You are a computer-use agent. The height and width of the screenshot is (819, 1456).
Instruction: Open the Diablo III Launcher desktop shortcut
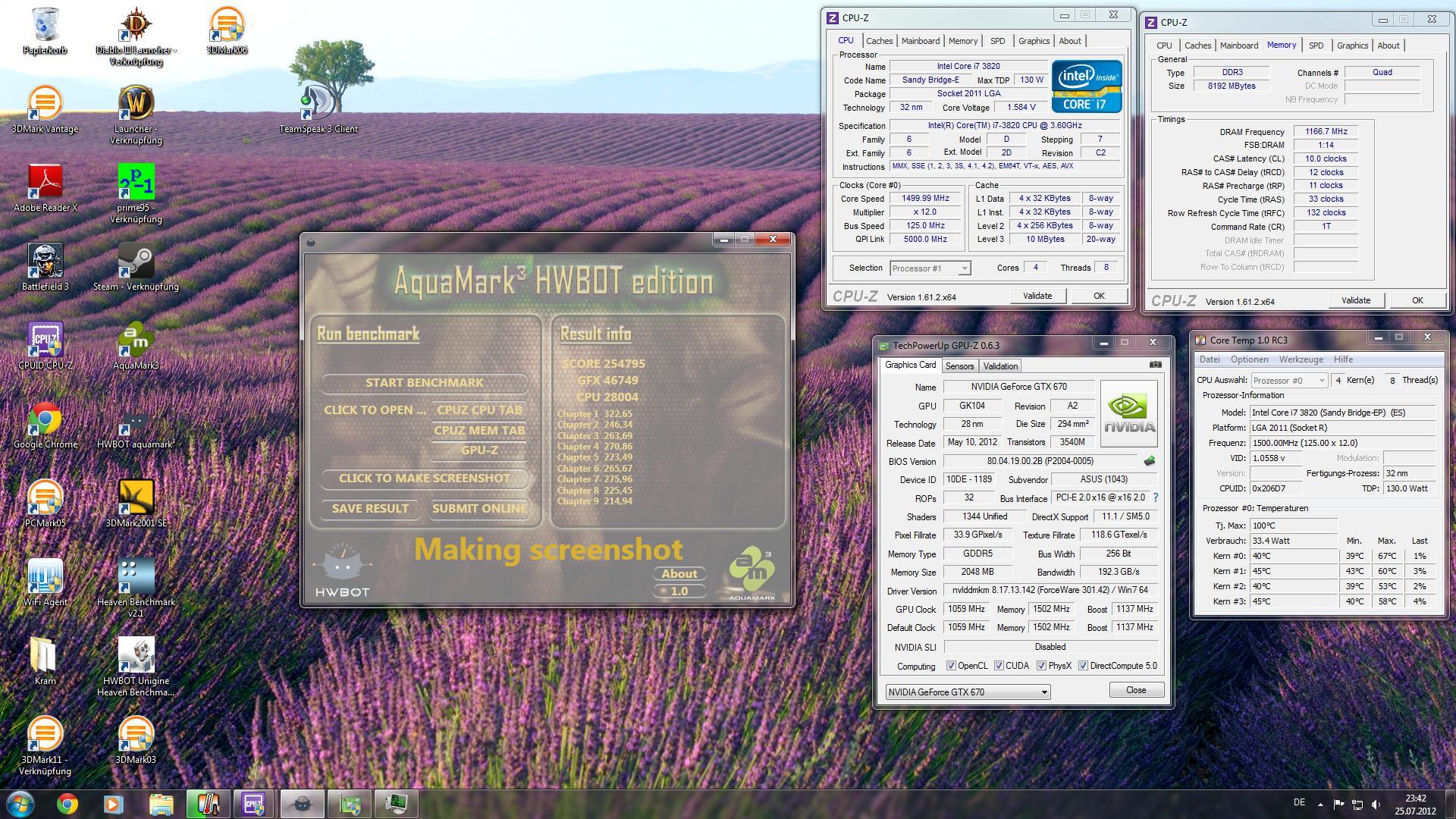(136, 36)
